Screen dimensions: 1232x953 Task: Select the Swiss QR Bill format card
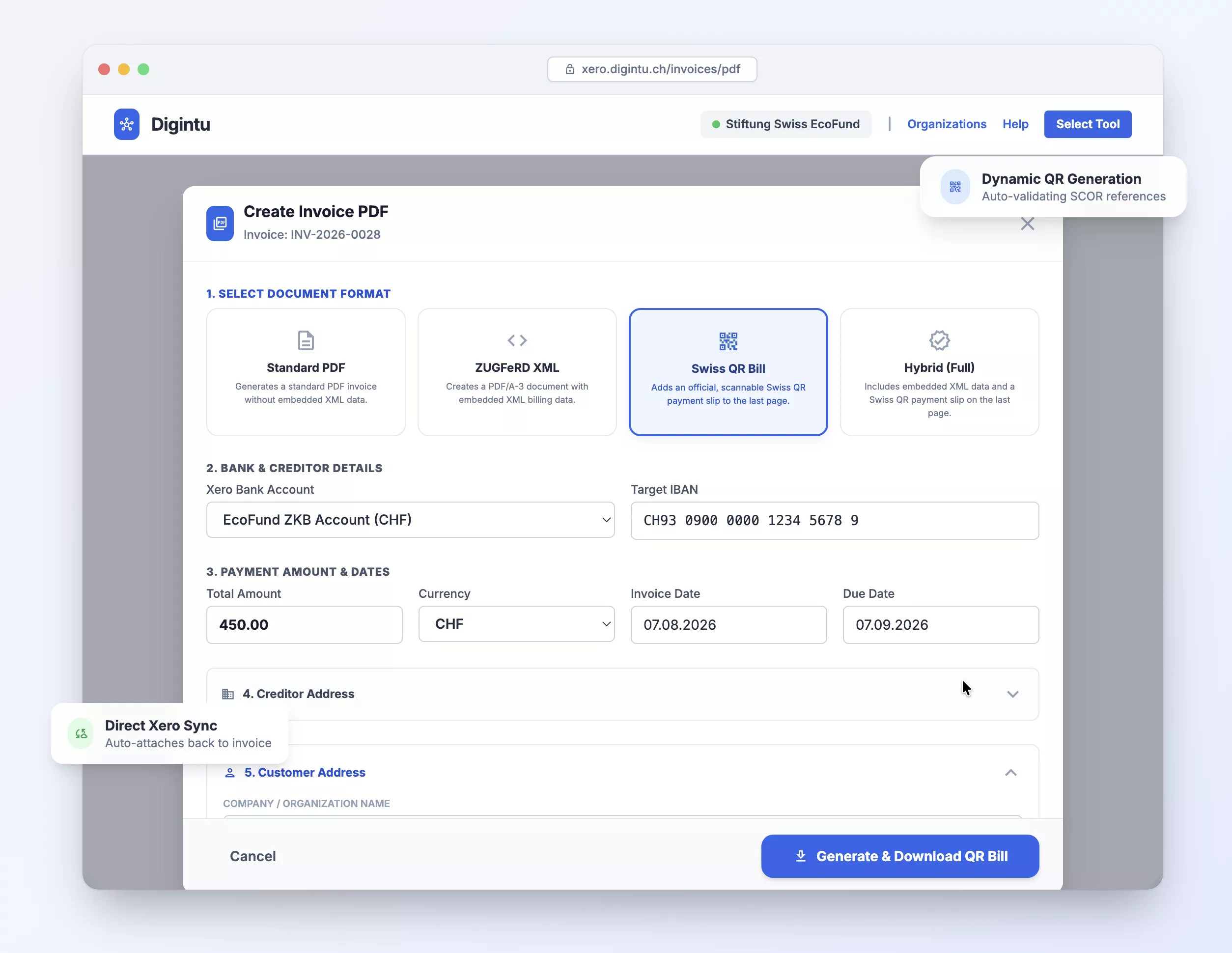pyautogui.click(x=728, y=372)
